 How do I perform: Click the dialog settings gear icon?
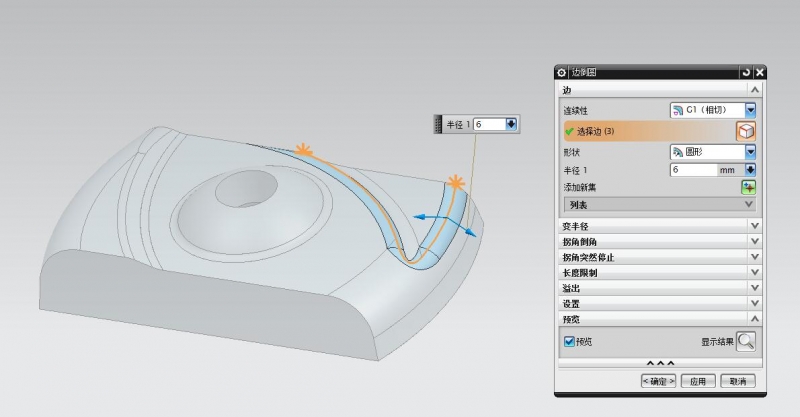click(x=561, y=73)
